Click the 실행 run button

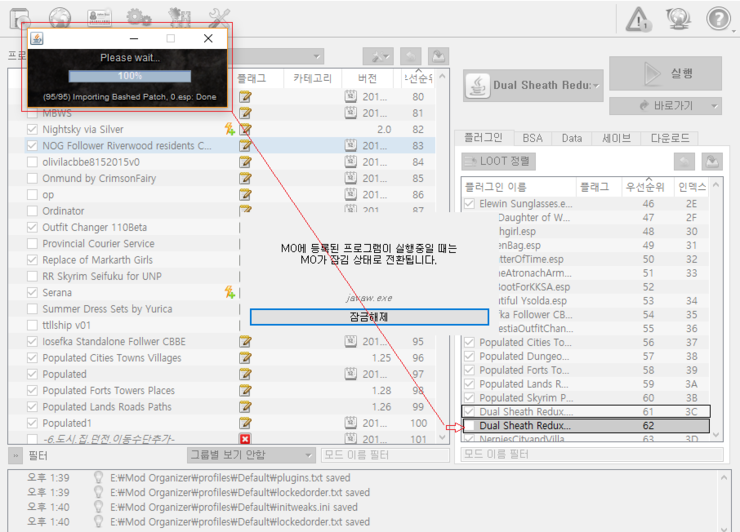pyautogui.click(x=665, y=73)
